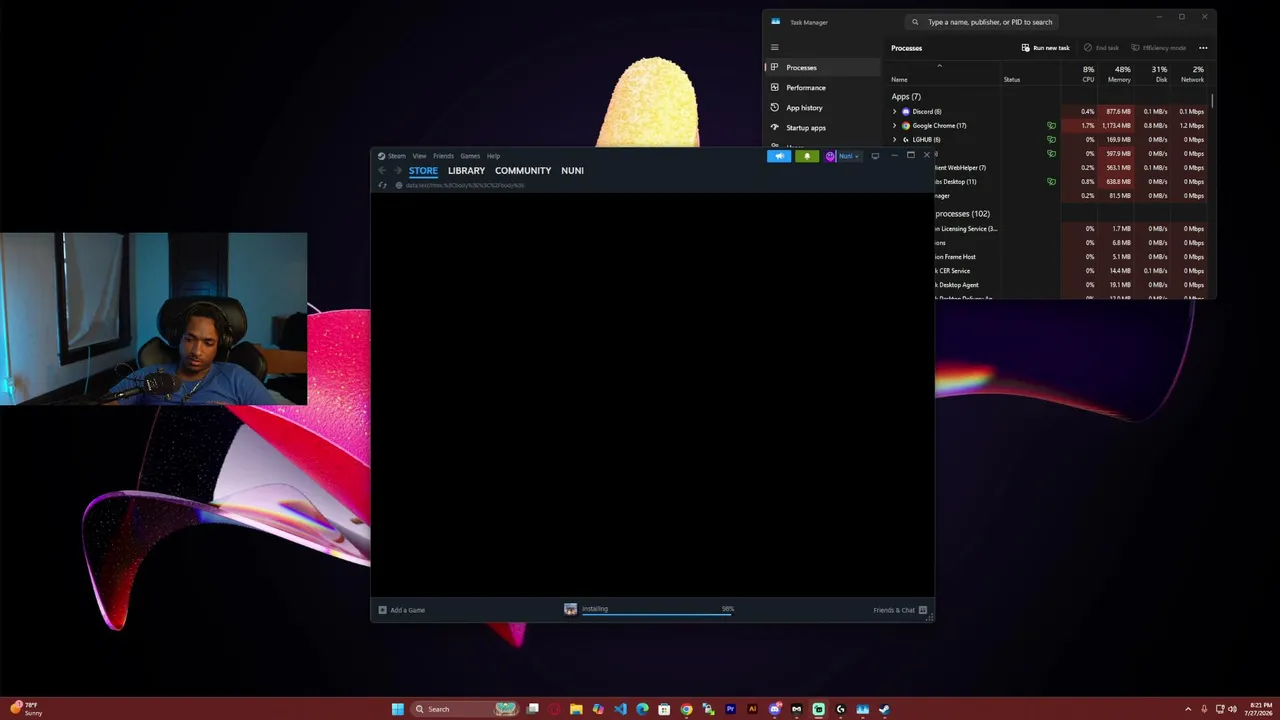Select Performance in Task Manager sidebar
The image size is (1280, 720).
[x=823, y=88]
